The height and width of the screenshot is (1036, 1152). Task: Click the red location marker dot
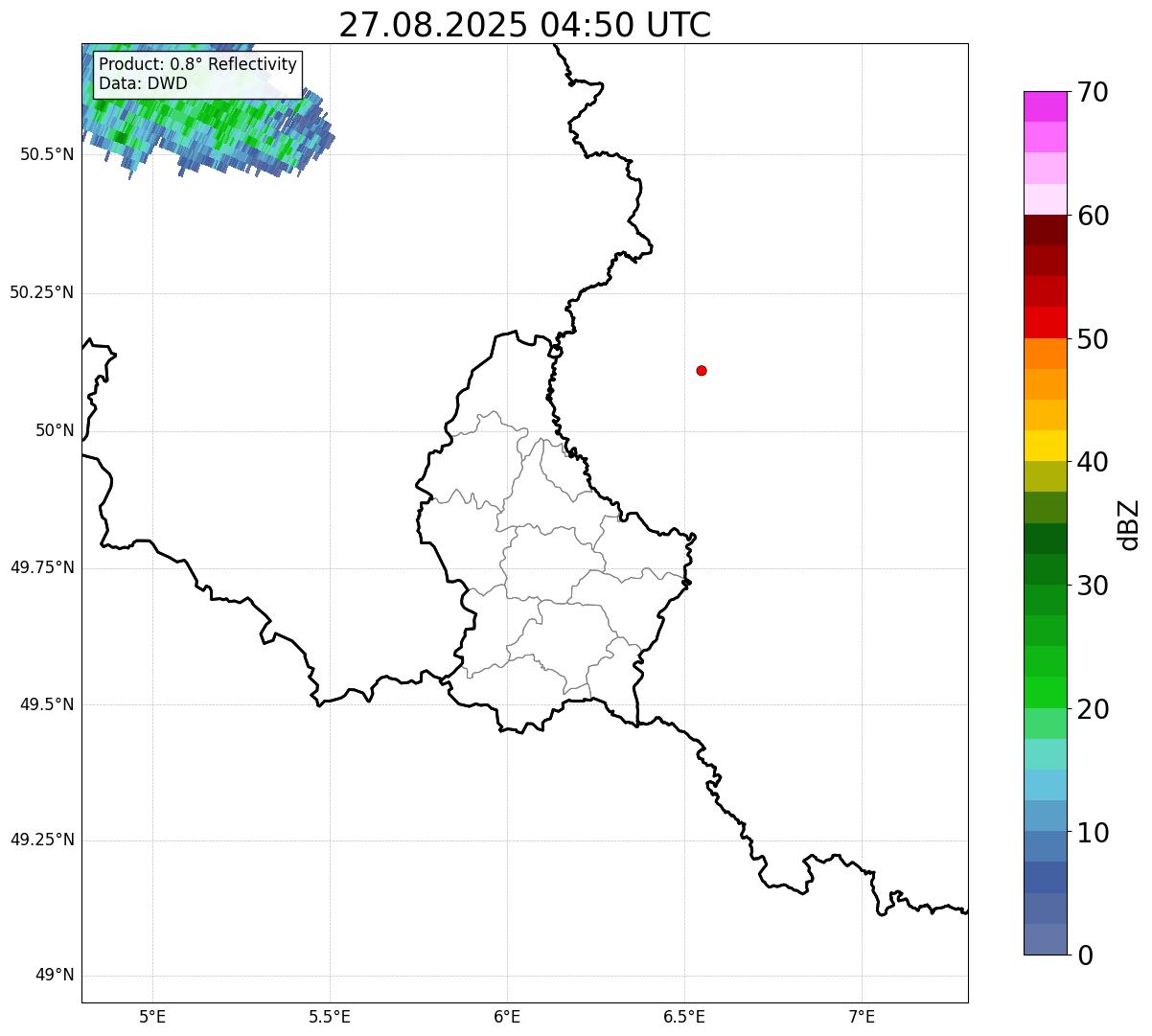pos(702,370)
